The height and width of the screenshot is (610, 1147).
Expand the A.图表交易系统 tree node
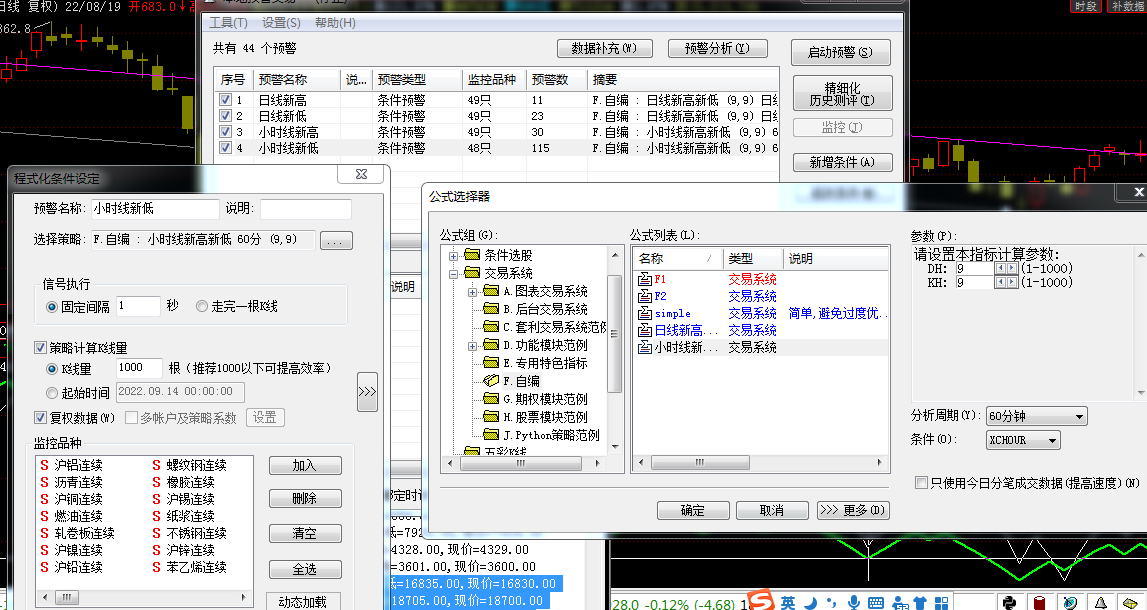pos(473,292)
